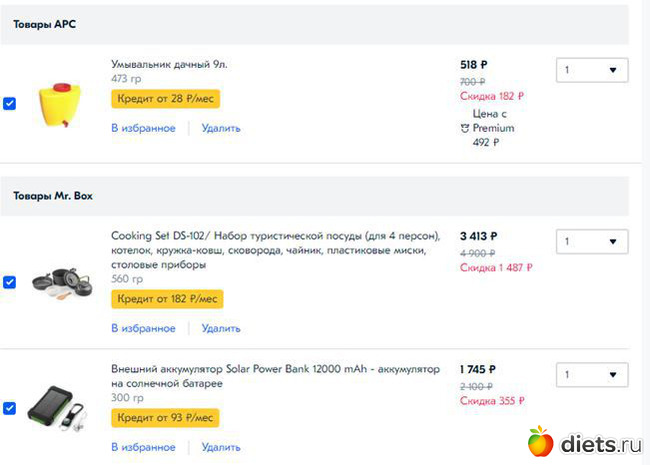This screenshot has width=650, height=465.
Task: Toggle the Cooking Set DS-102 checkbox
Action: tap(10, 282)
